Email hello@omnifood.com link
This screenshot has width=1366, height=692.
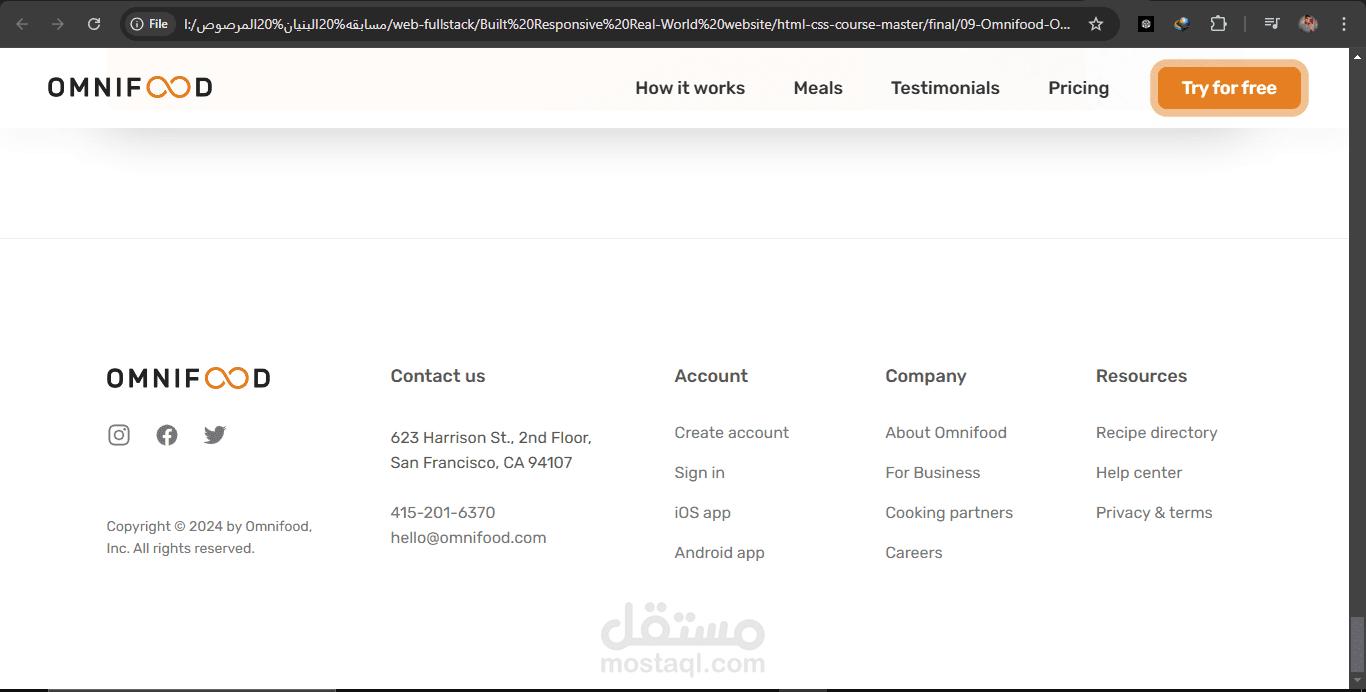(x=468, y=538)
